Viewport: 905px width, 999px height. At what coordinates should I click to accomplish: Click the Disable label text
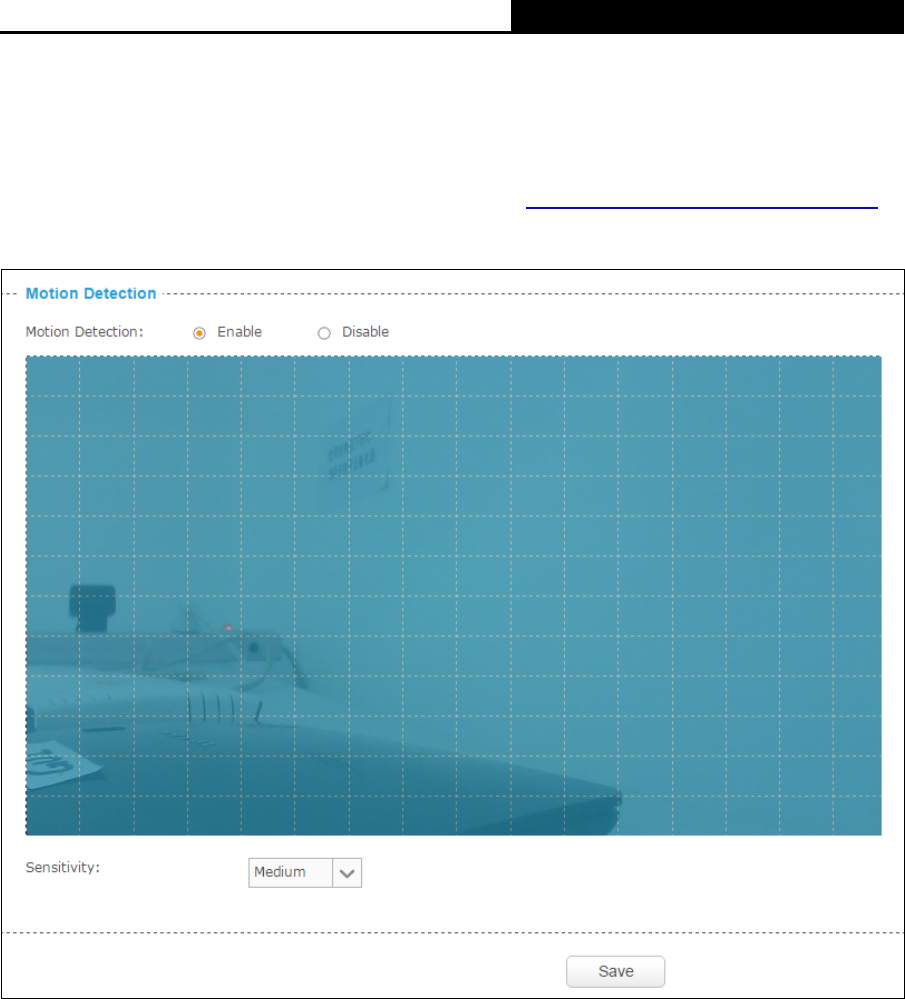365,332
